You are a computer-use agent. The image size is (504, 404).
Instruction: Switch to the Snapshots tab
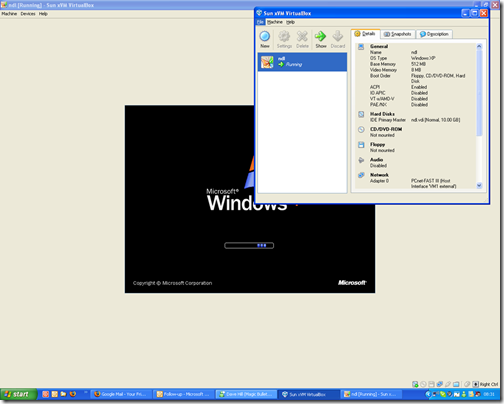click(398, 34)
